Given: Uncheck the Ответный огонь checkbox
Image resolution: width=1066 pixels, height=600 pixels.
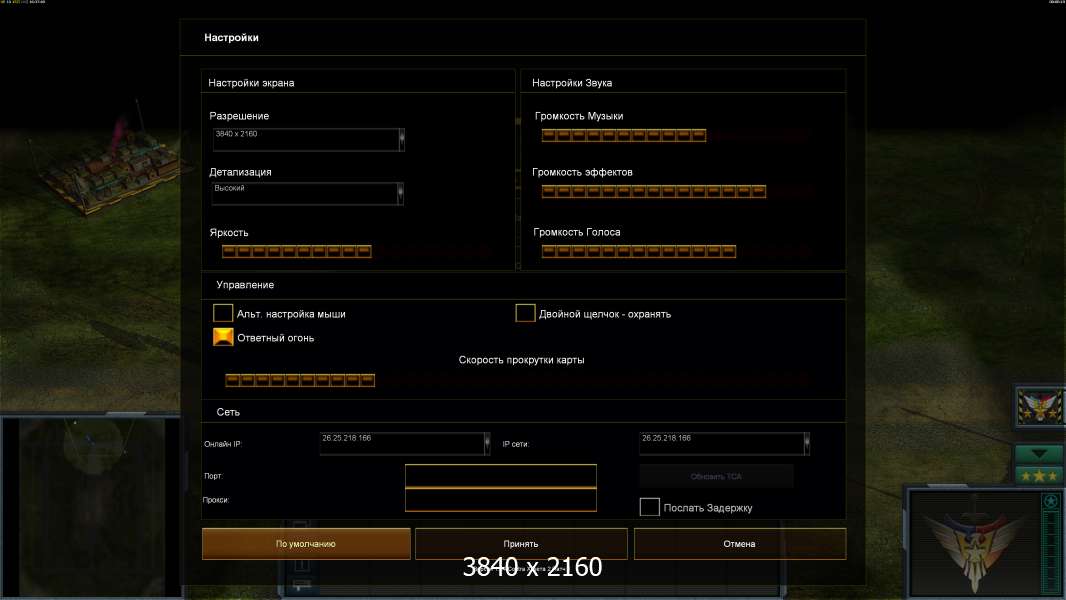Looking at the screenshot, I should 223,338.
